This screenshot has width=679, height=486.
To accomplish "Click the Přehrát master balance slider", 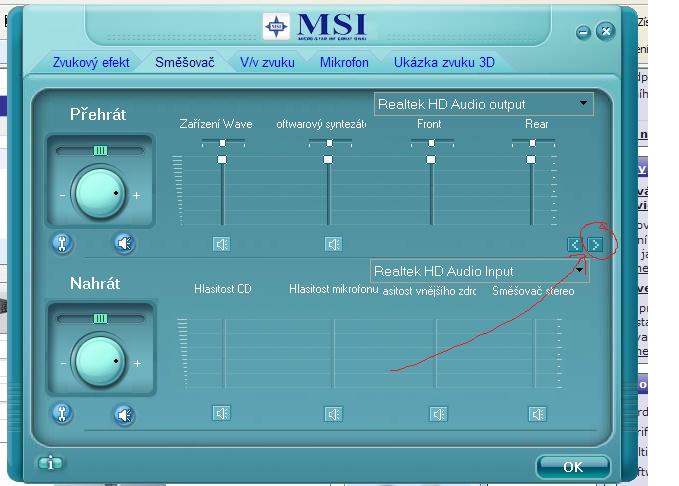I will pyautogui.click(x=100, y=151).
